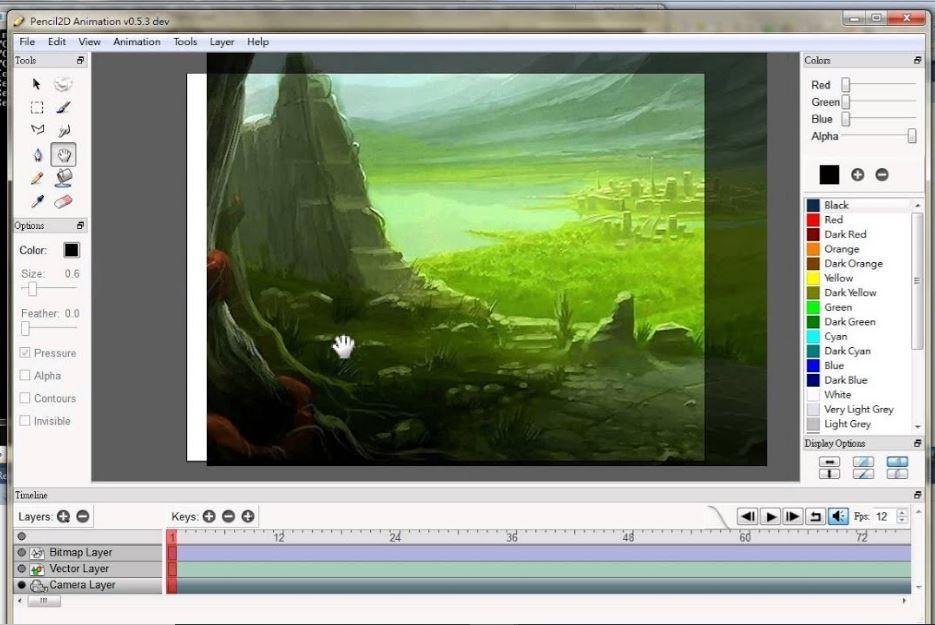The image size is (935, 625).
Task: Undock the Colors panel
Action: pyautogui.click(x=917, y=60)
